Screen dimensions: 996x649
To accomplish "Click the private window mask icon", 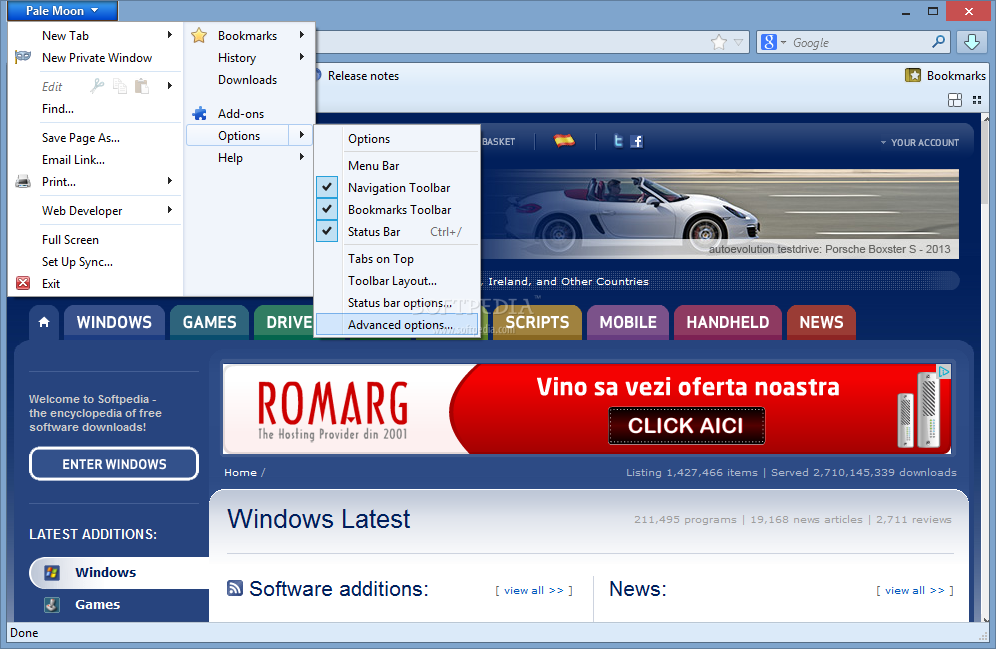I will pyautogui.click(x=23, y=57).
